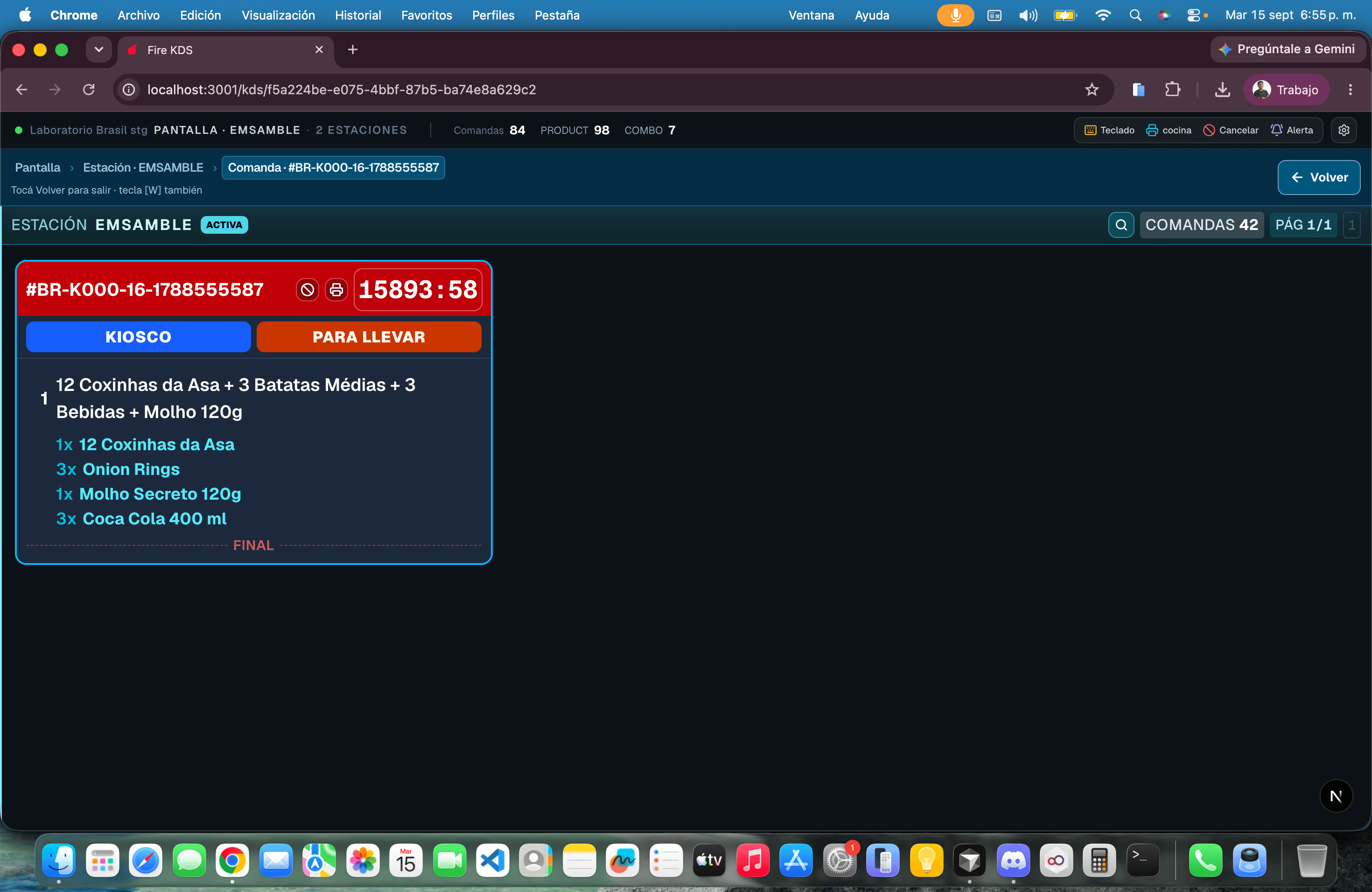The width and height of the screenshot is (1372, 892).
Task: Open the Chrome extensions puzzle icon
Action: pyautogui.click(x=1172, y=89)
